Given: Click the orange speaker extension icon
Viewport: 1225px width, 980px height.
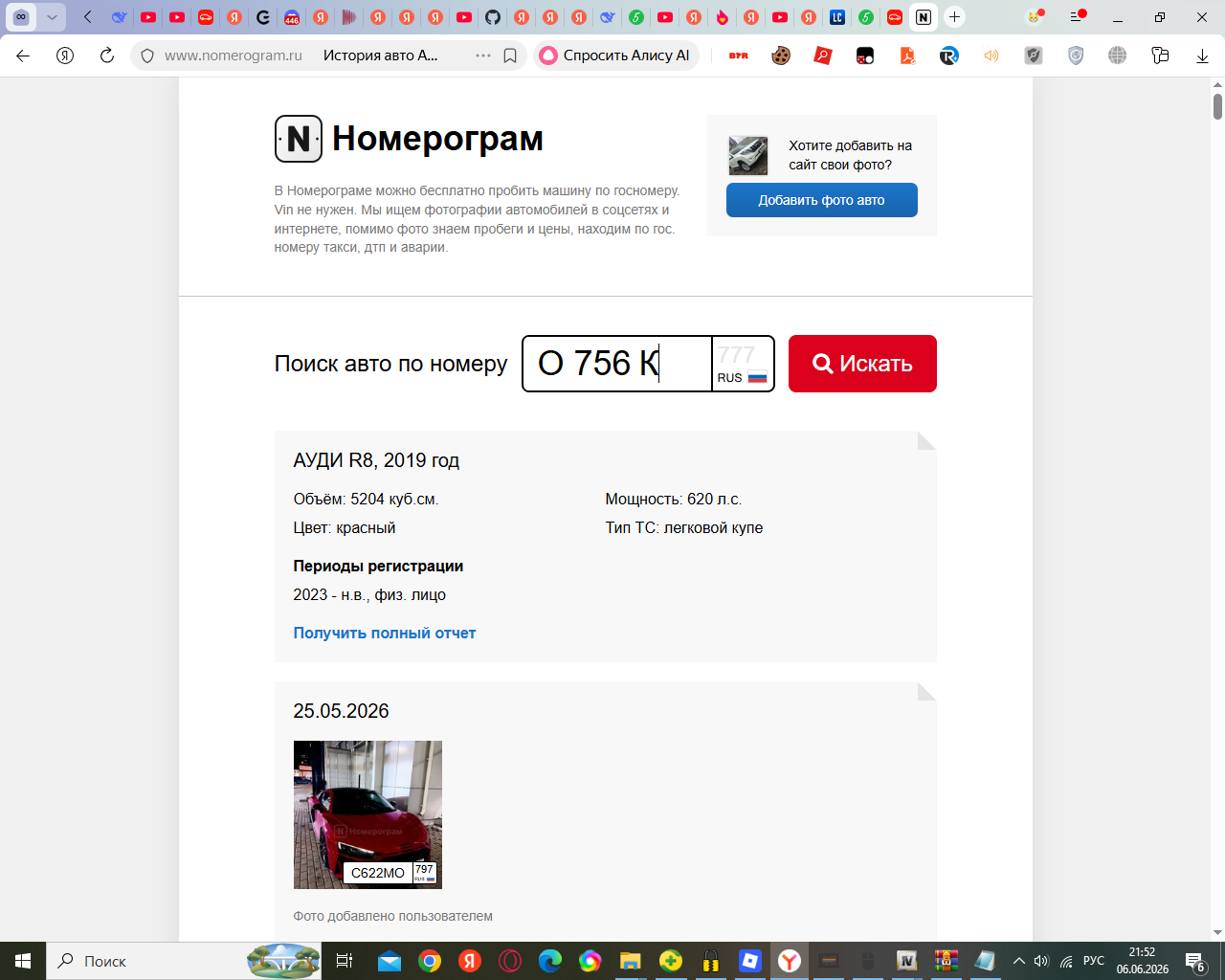Looking at the screenshot, I should (991, 56).
